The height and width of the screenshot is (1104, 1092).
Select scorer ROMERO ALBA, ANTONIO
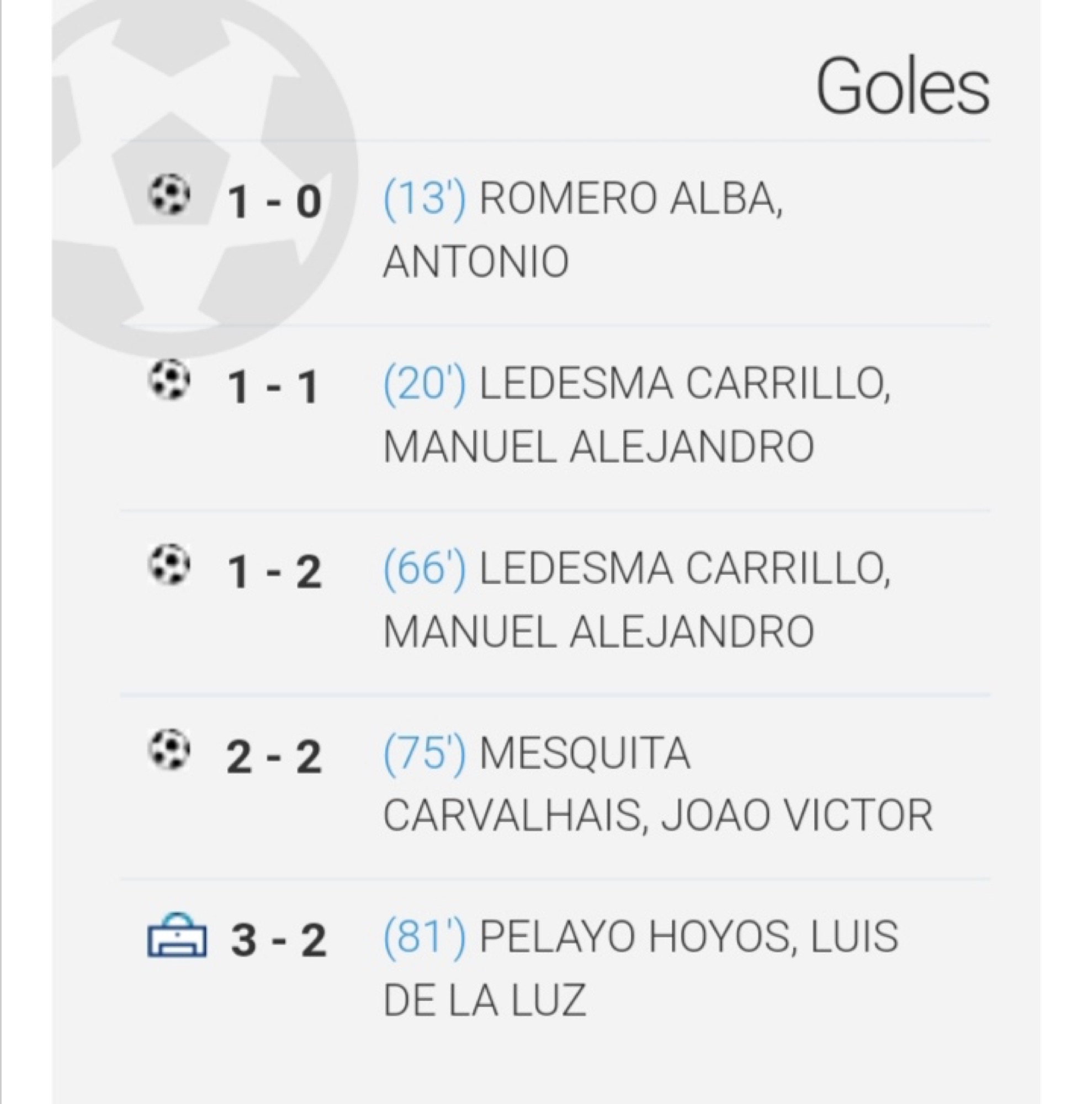(582, 230)
